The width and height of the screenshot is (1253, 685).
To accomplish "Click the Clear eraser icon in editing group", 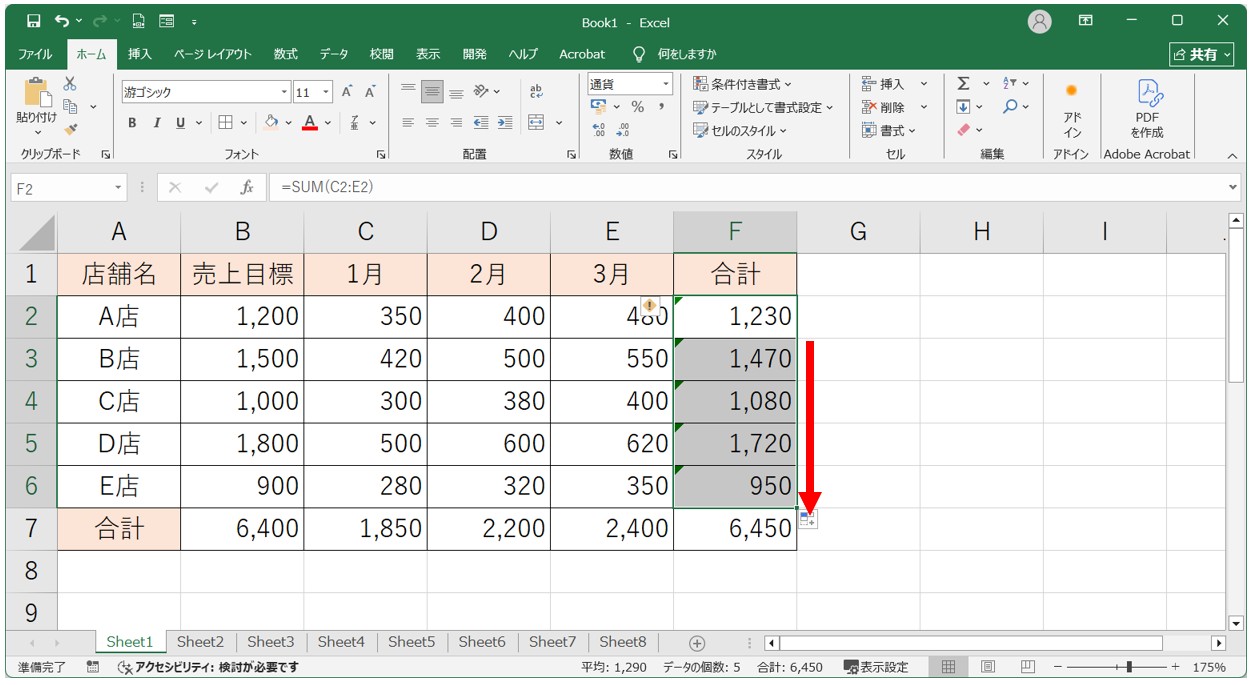I will pos(963,130).
